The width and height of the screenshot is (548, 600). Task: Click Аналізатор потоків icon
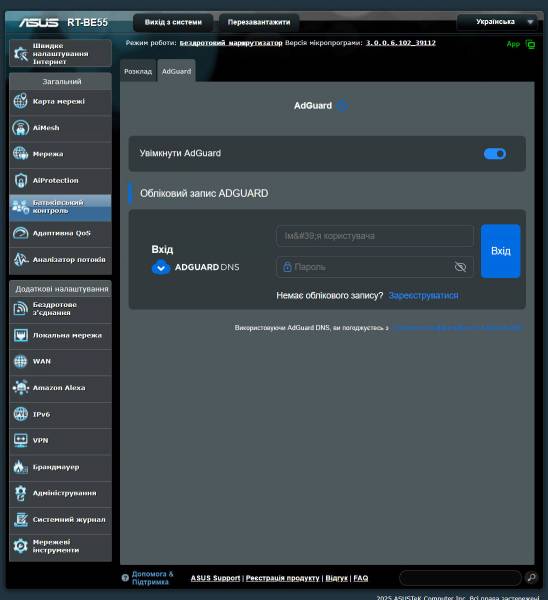[21, 259]
